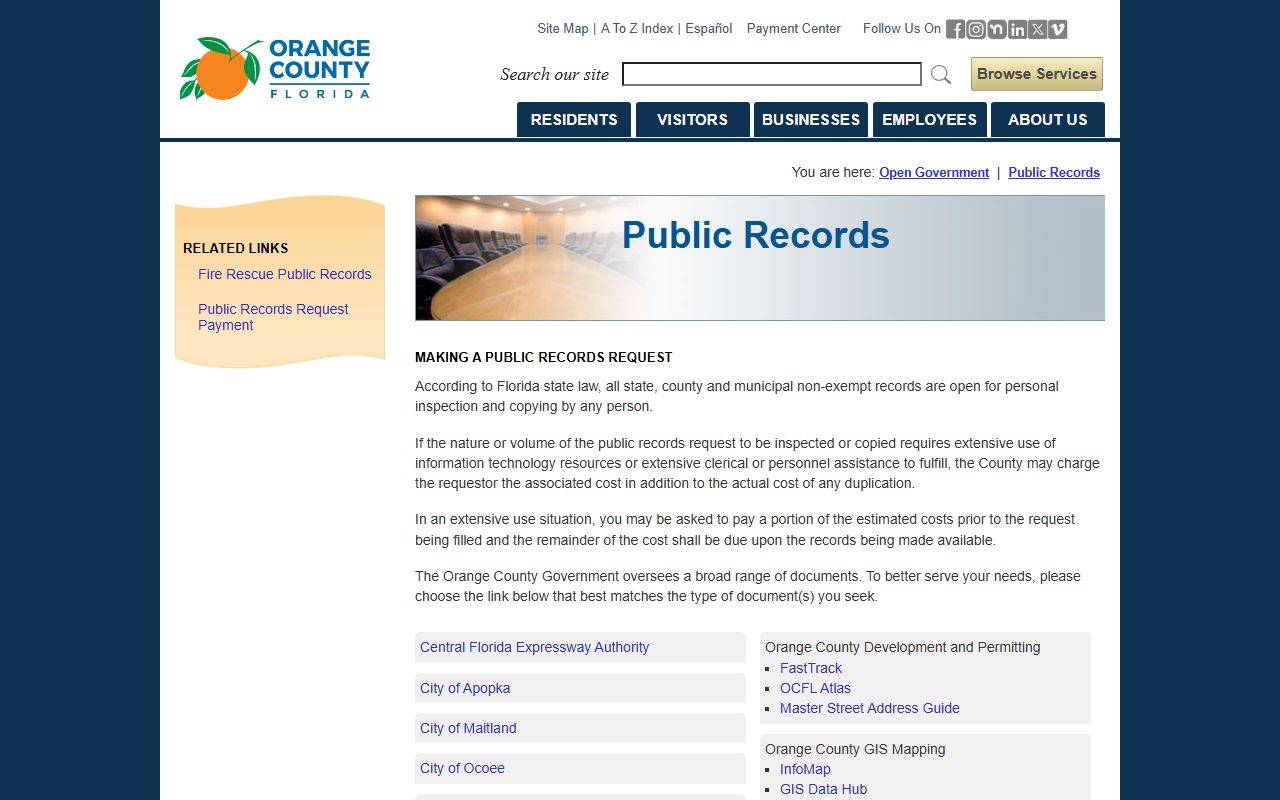Open the Vimeo social icon
Screen dimensions: 1280x800
pyautogui.click(x=1058, y=29)
